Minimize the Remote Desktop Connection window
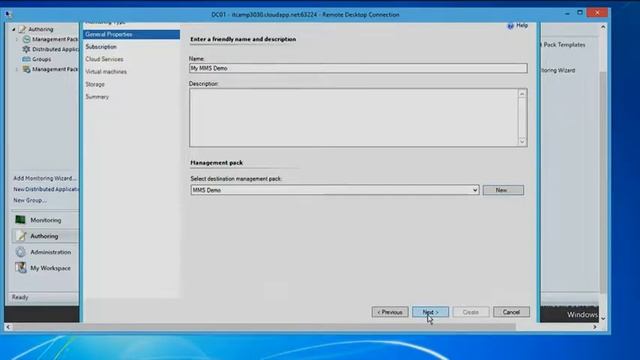The width and height of the screenshot is (640, 360). (x=567, y=14)
